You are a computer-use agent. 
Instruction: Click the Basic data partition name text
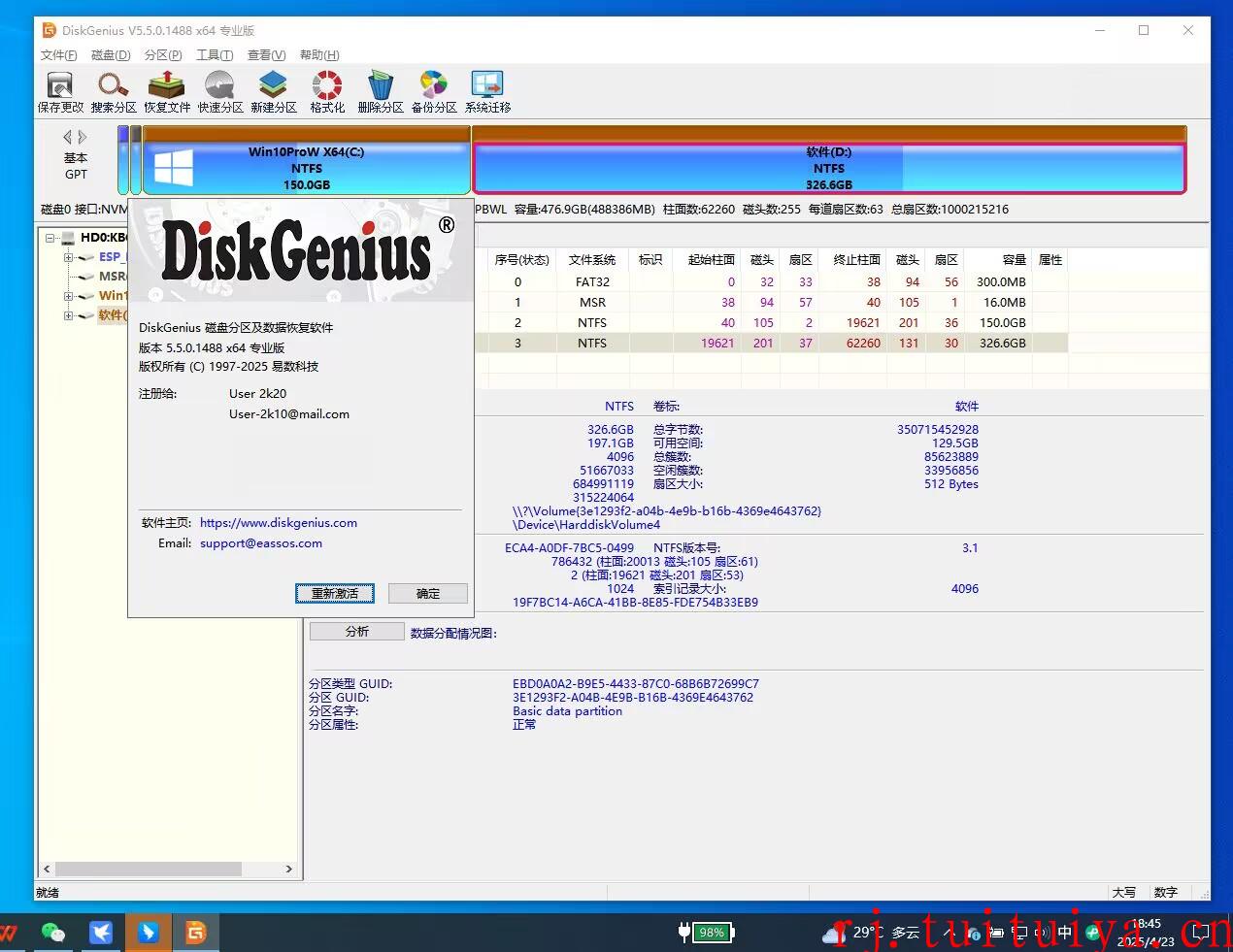[x=568, y=711]
